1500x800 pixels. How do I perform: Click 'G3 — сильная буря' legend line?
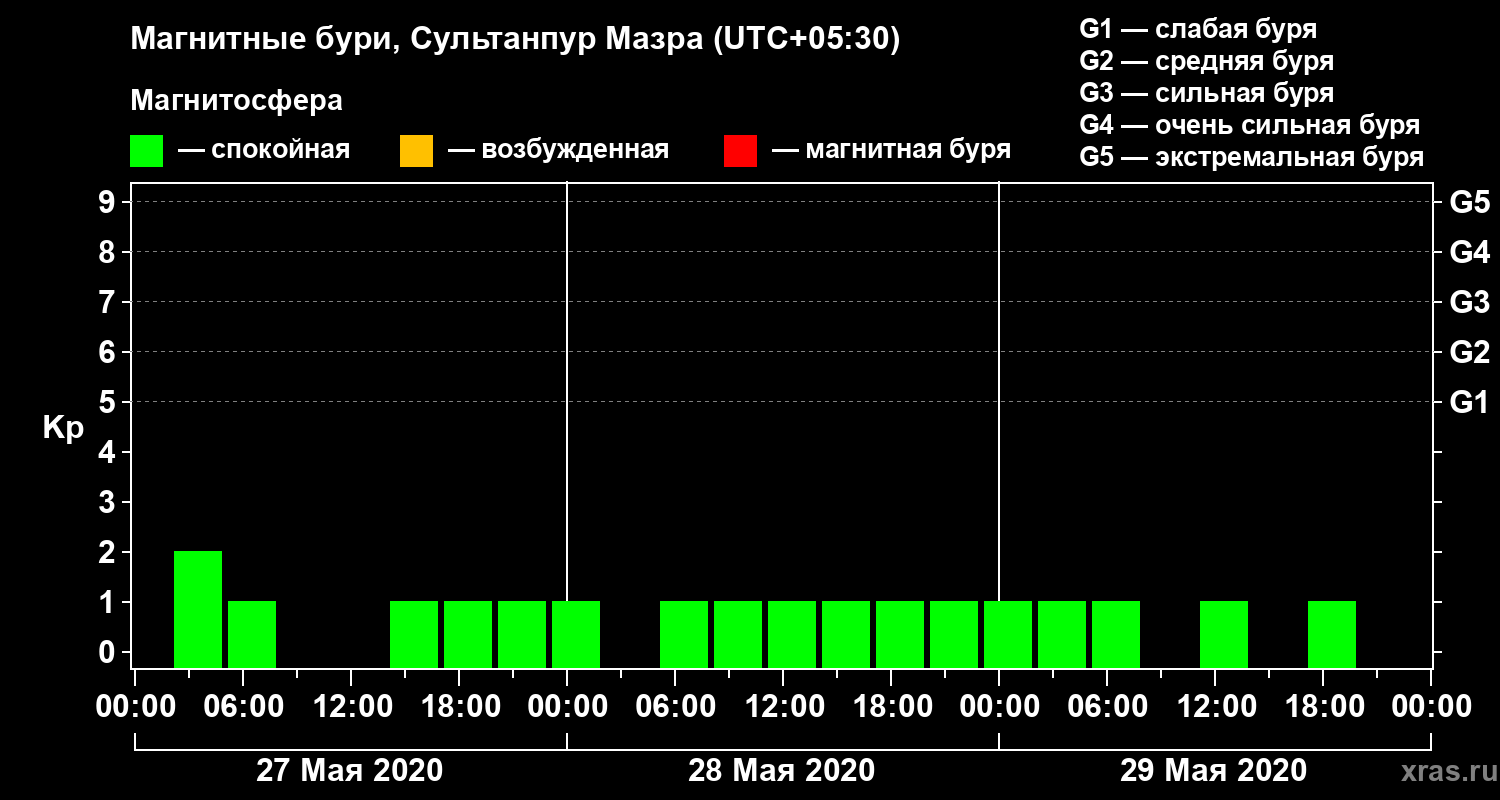point(1207,93)
